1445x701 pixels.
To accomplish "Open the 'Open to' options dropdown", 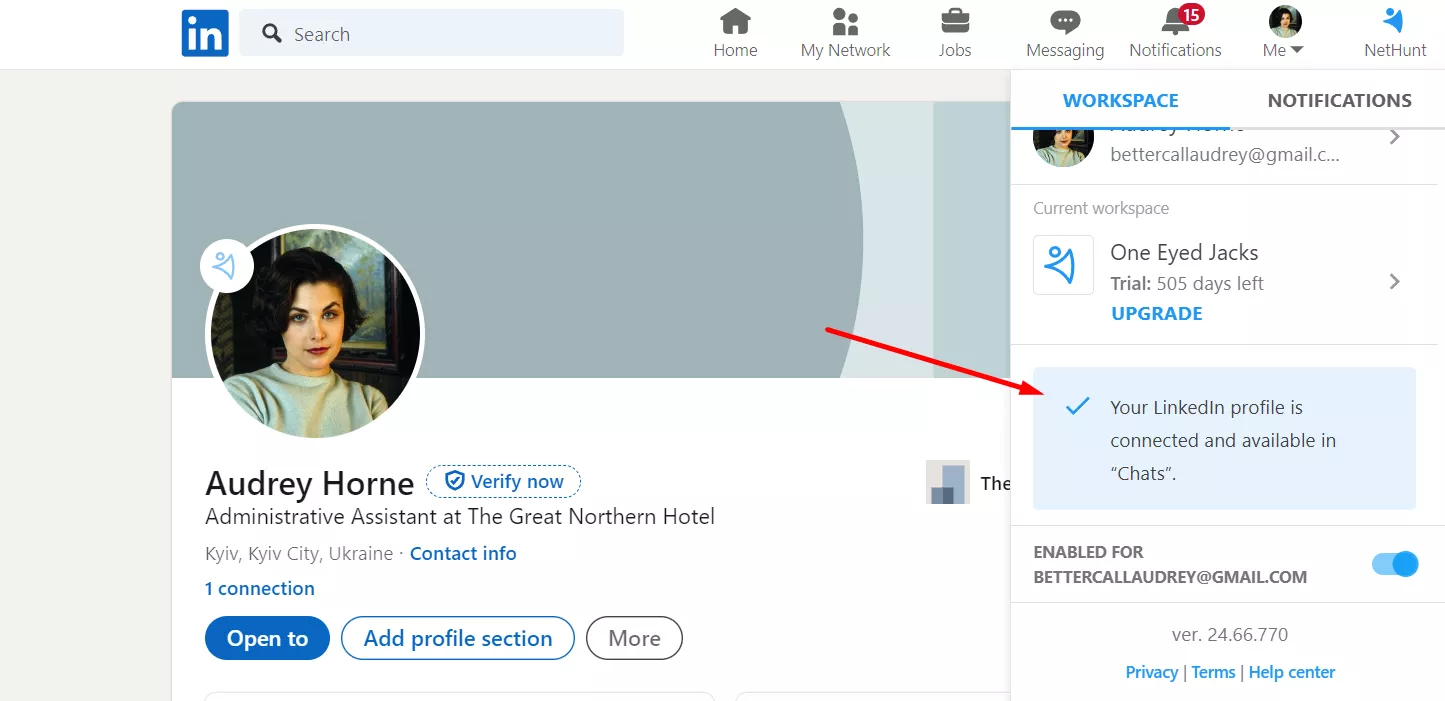I will [267, 638].
